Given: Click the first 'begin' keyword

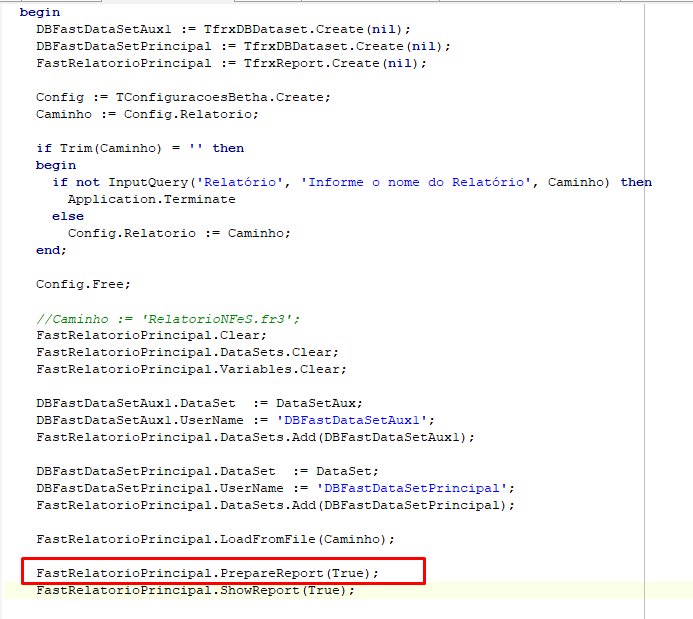Looking at the screenshot, I should pyautogui.click(x=40, y=12).
